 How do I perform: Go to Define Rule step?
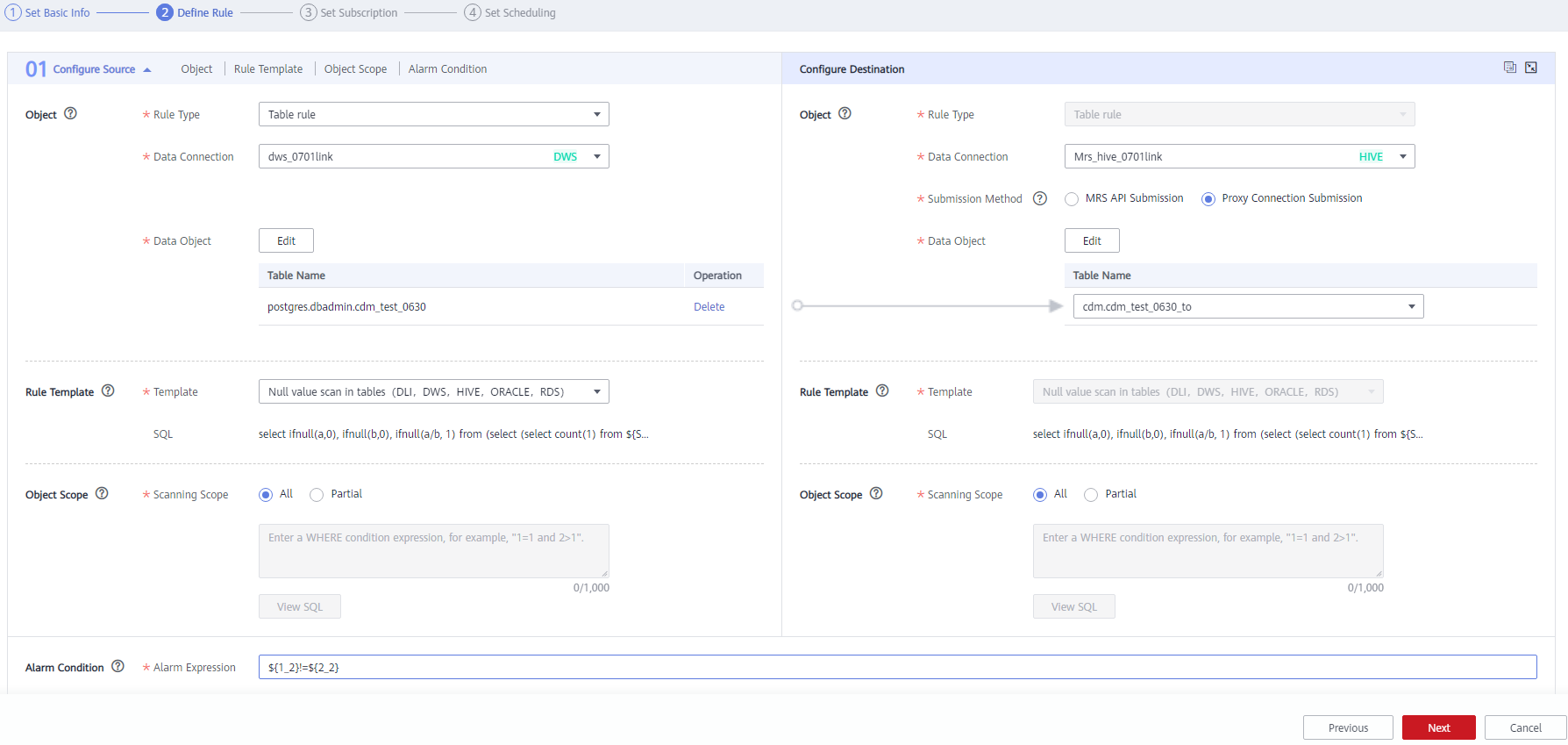(x=196, y=12)
